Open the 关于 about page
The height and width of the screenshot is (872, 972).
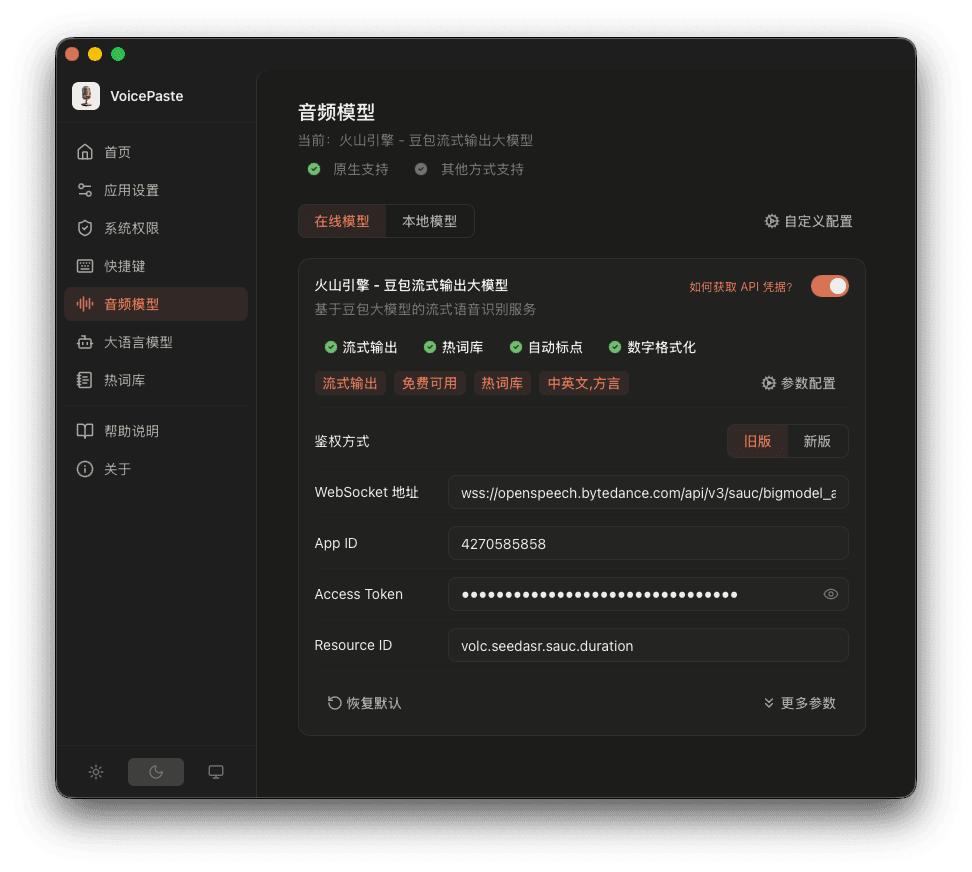click(156, 469)
